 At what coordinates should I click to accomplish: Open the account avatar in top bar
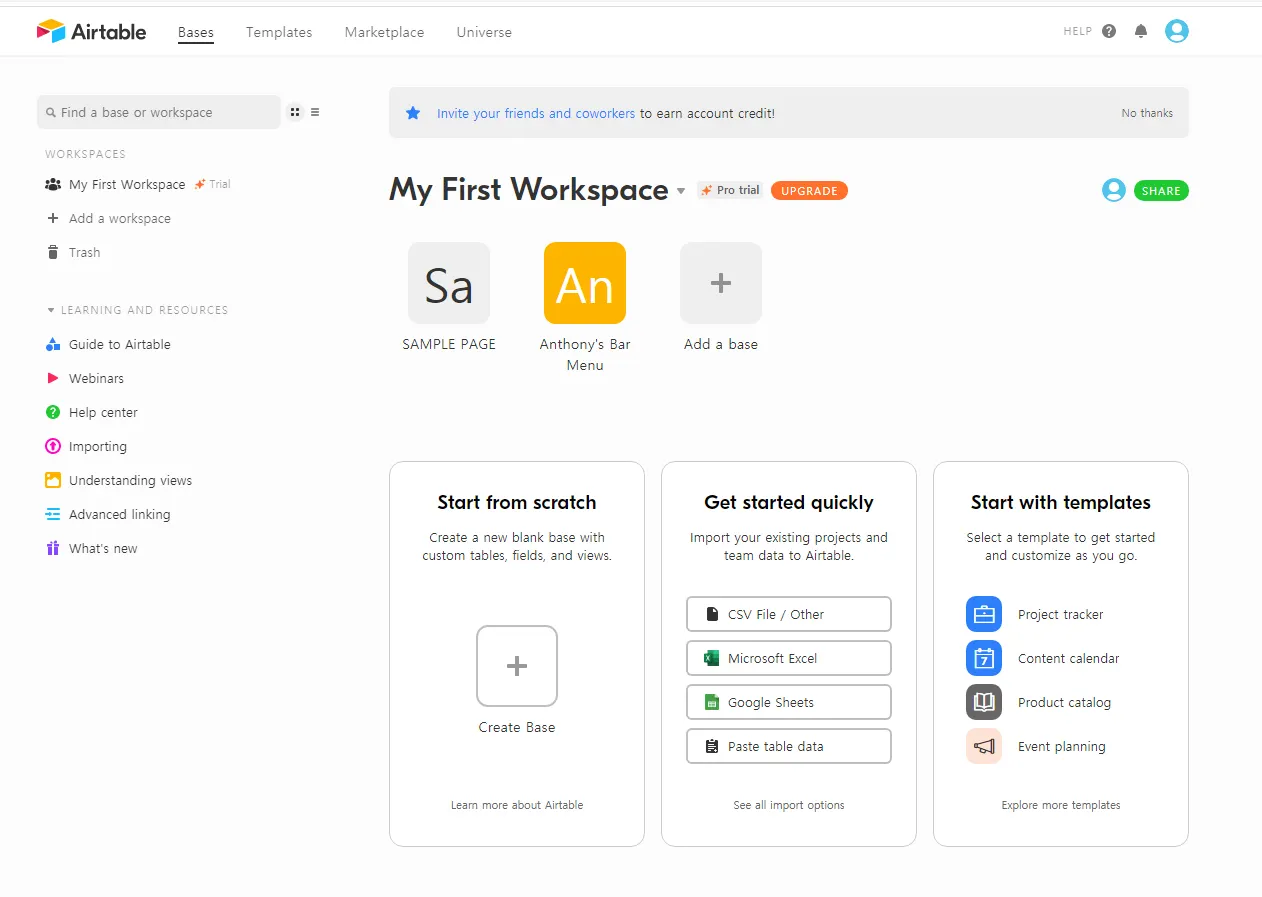[1177, 31]
